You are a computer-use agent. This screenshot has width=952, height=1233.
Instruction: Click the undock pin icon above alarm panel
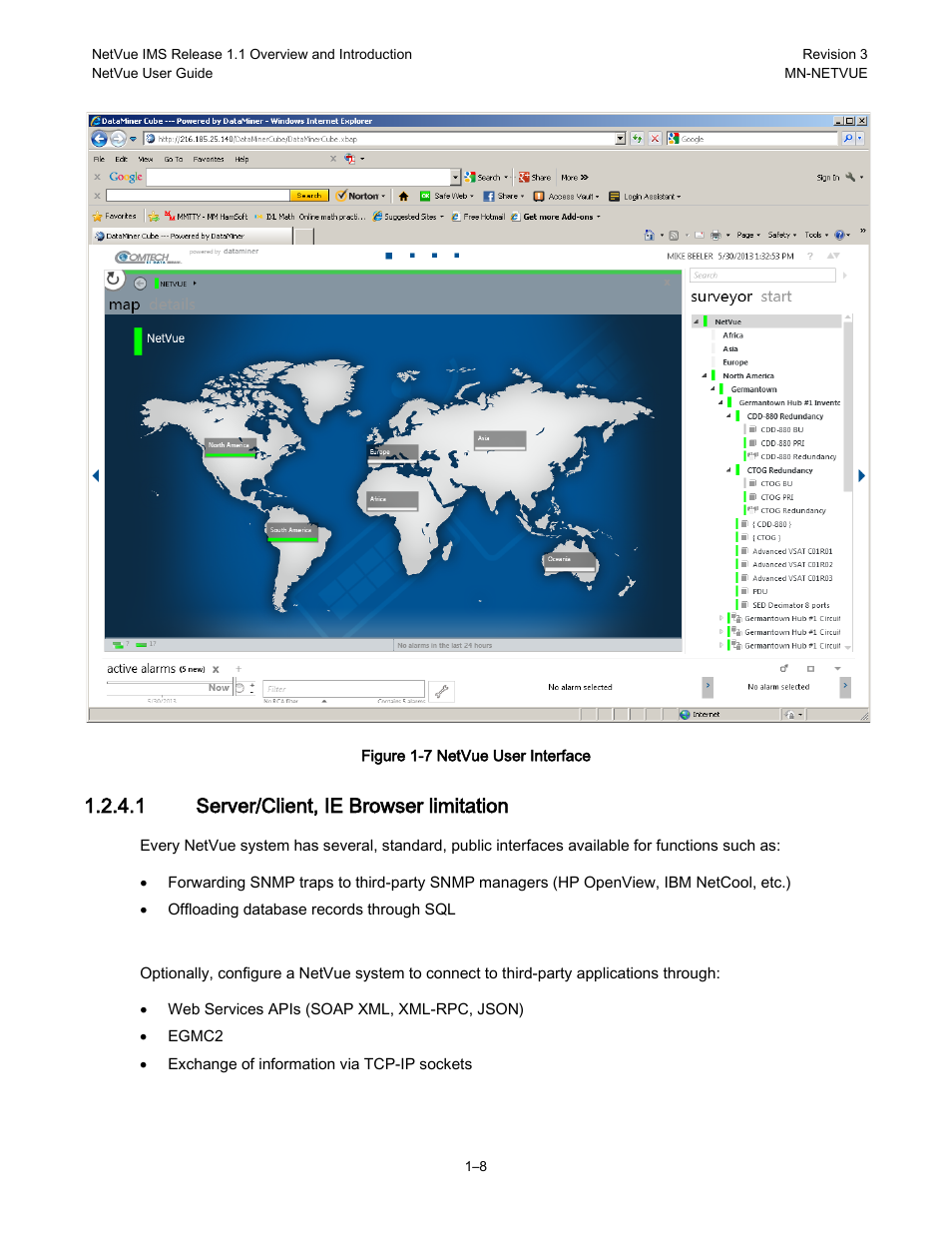783,669
